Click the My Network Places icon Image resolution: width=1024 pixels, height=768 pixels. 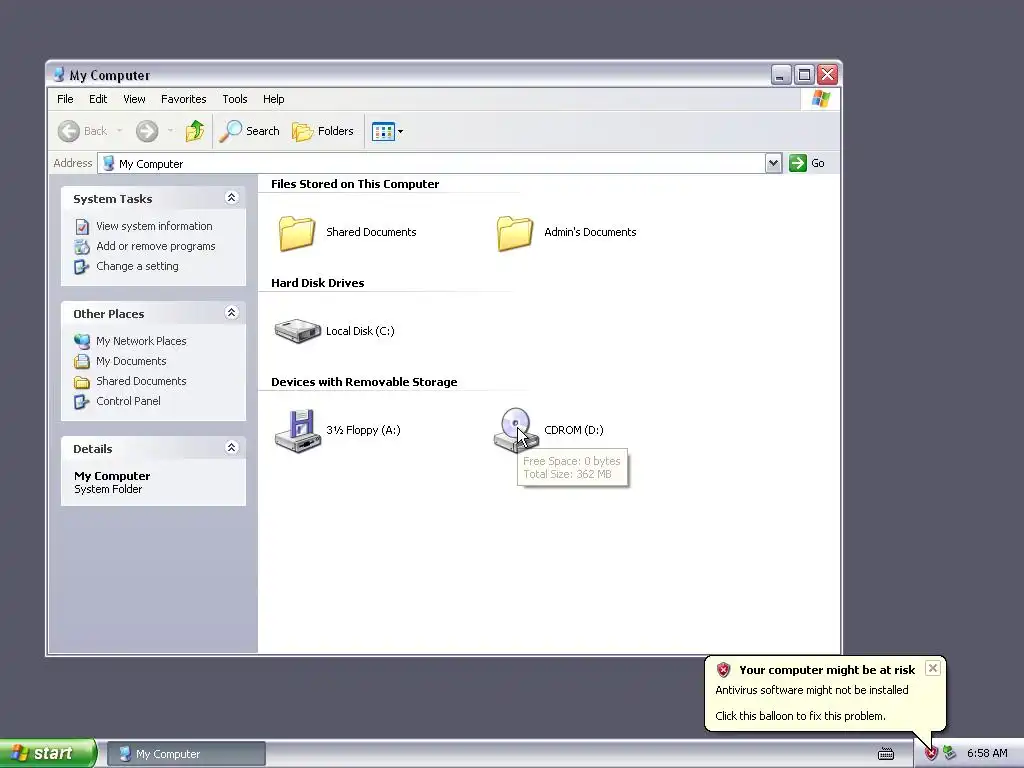click(82, 341)
